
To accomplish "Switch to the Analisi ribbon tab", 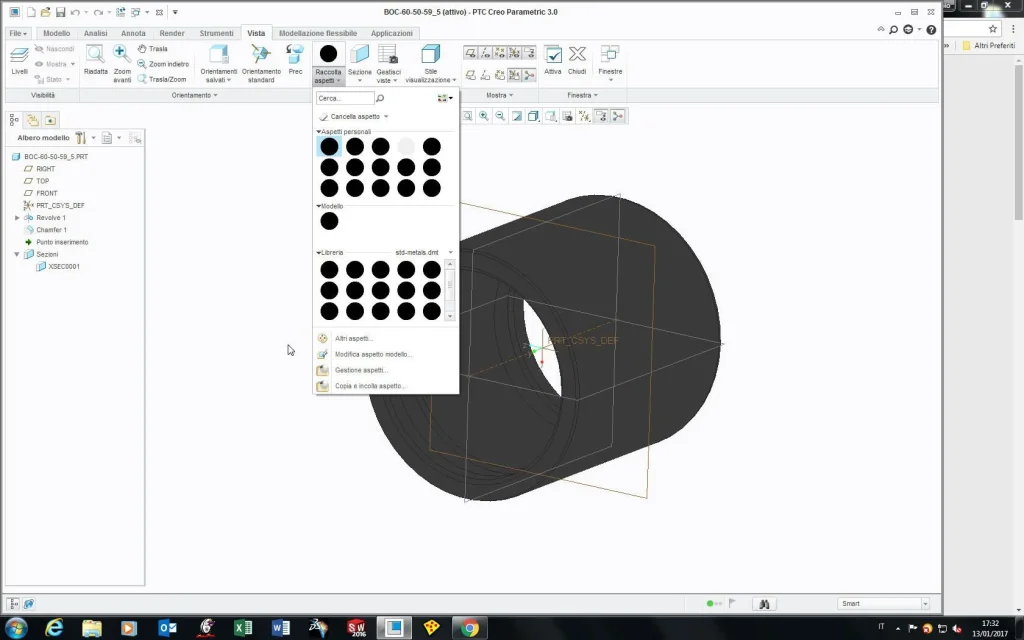I will tap(95, 33).
